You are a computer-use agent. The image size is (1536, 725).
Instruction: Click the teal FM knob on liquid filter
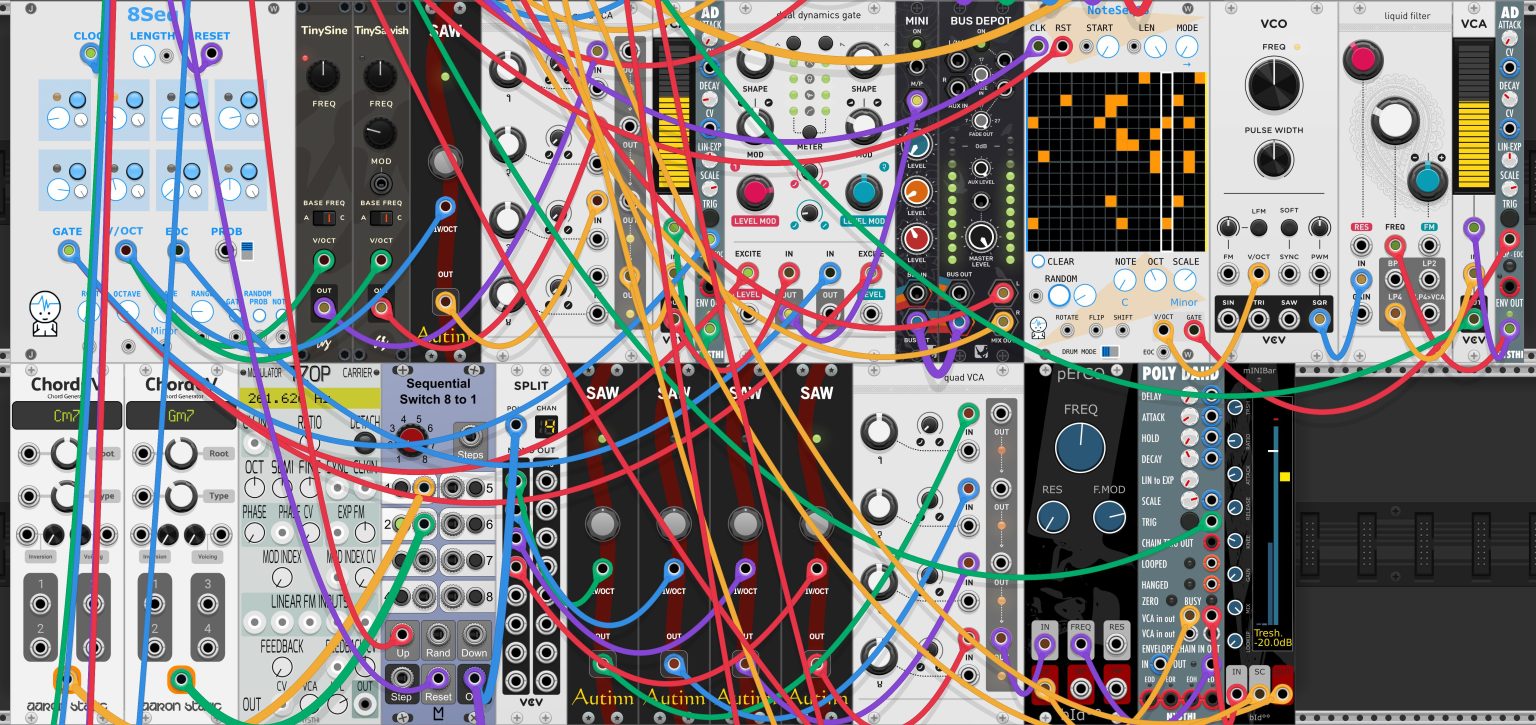tap(1428, 181)
